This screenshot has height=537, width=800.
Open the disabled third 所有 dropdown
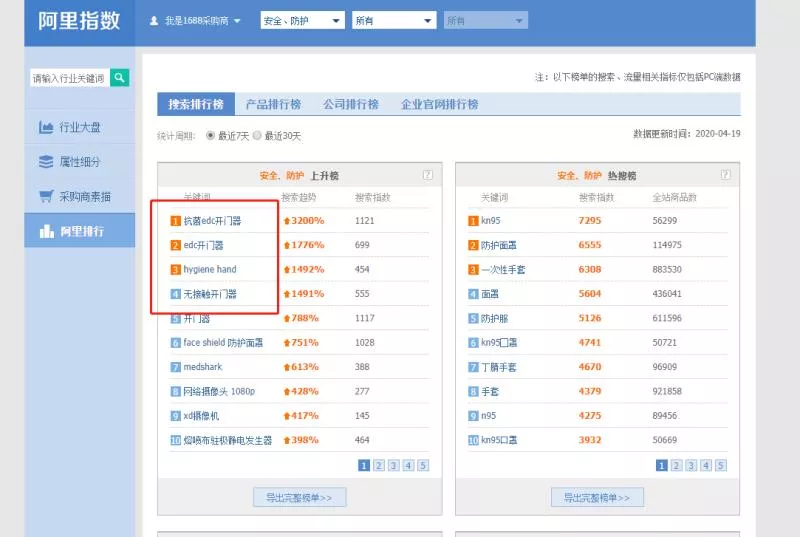click(486, 20)
